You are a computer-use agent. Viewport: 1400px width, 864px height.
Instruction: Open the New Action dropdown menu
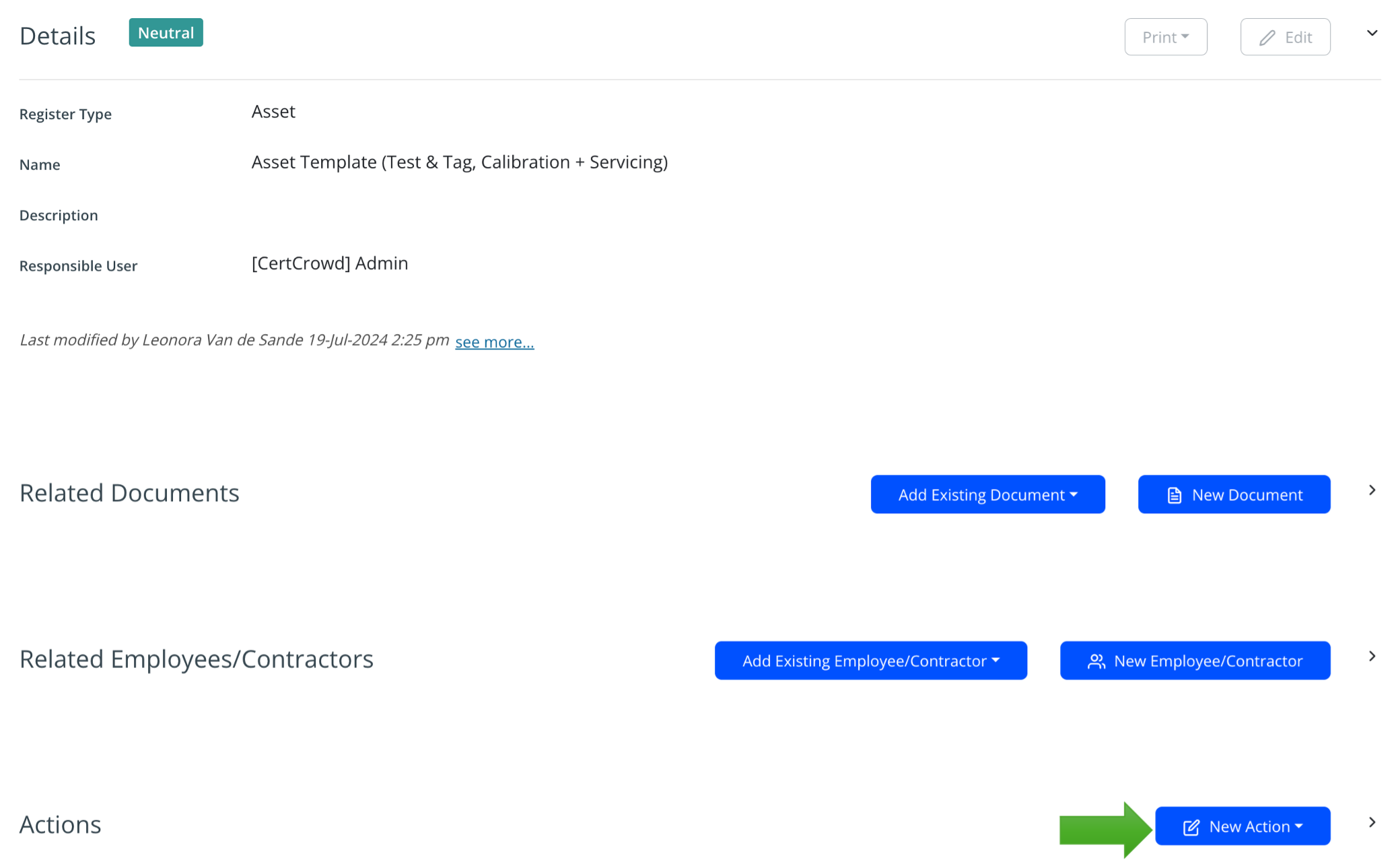(1244, 826)
